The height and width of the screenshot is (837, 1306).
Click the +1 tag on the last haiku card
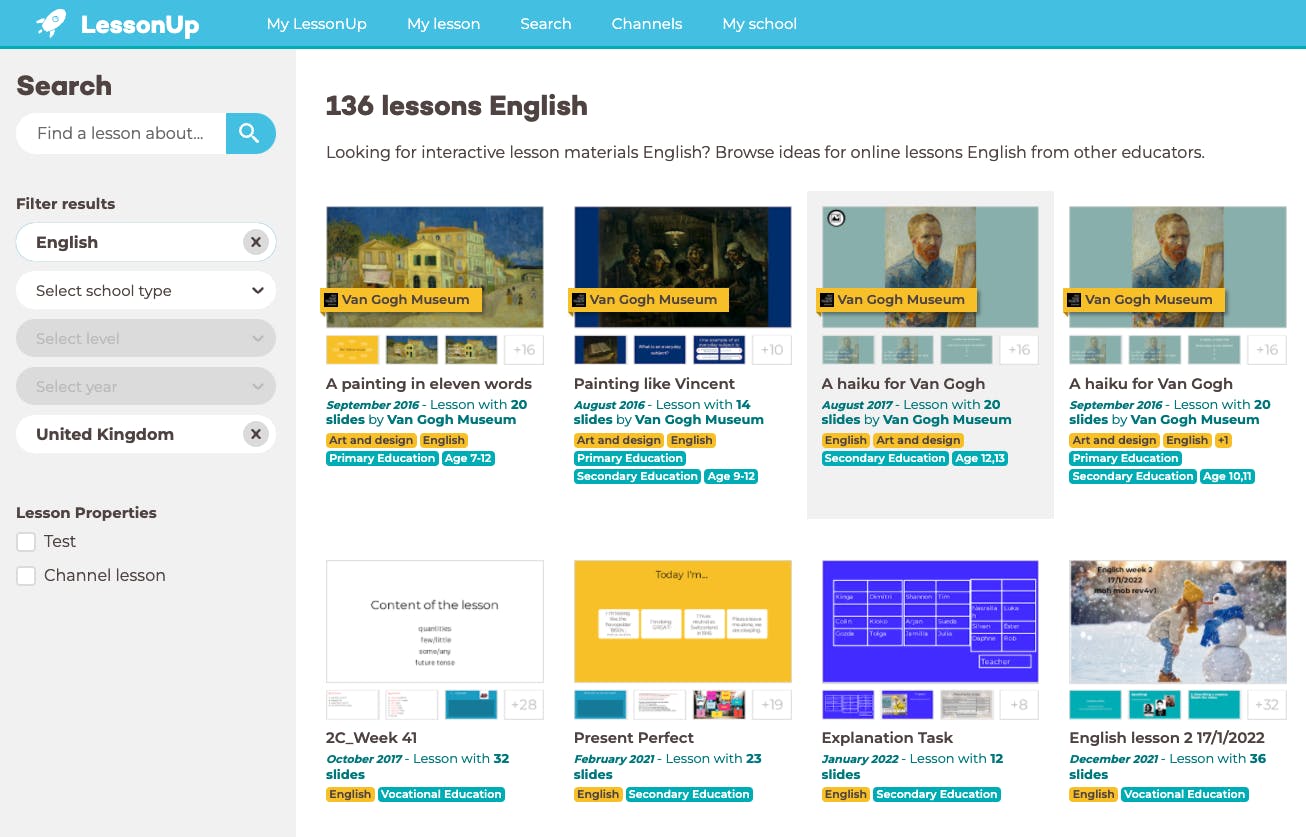pos(1223,441)
